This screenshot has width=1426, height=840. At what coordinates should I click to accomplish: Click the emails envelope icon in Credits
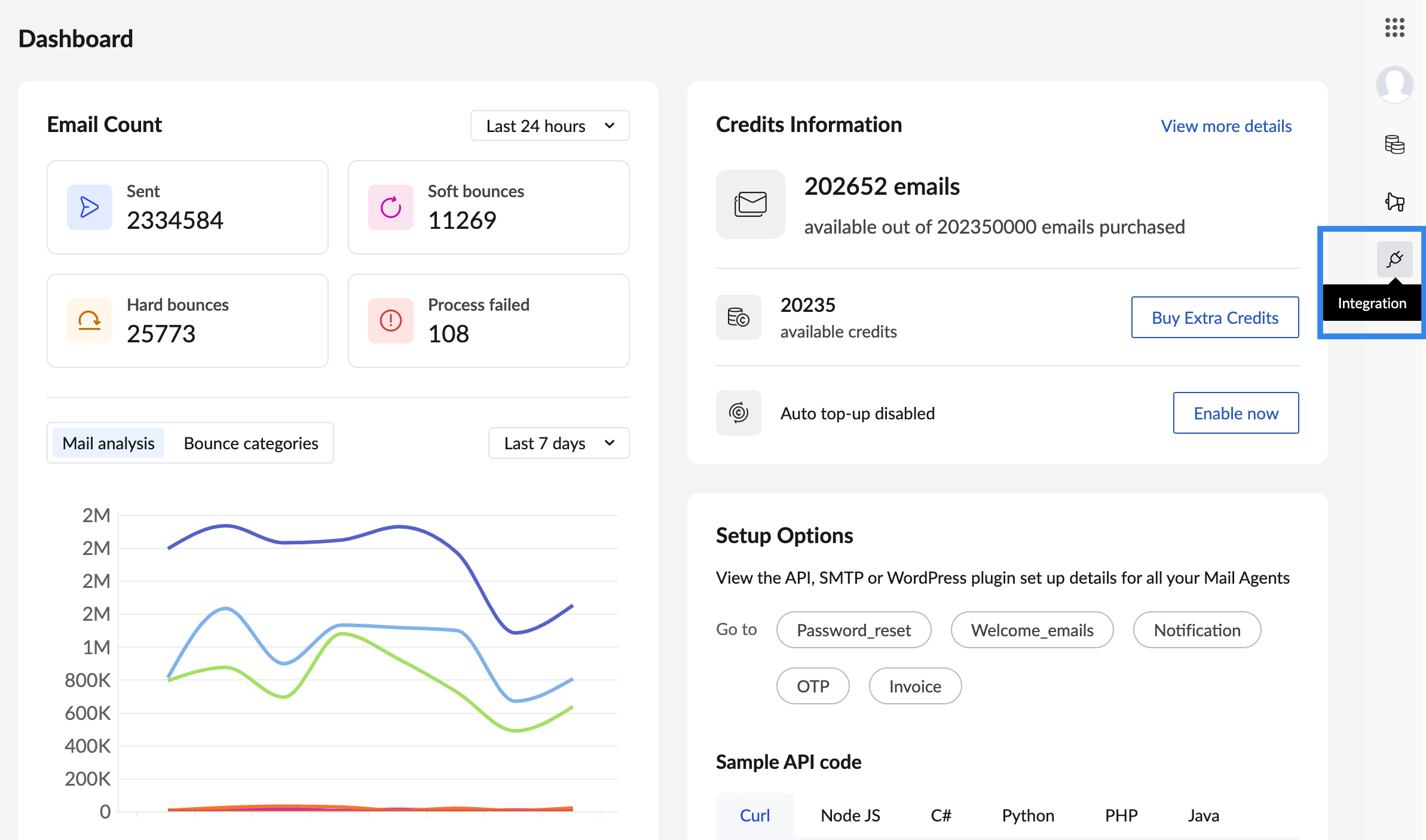(x=751, y=204)
